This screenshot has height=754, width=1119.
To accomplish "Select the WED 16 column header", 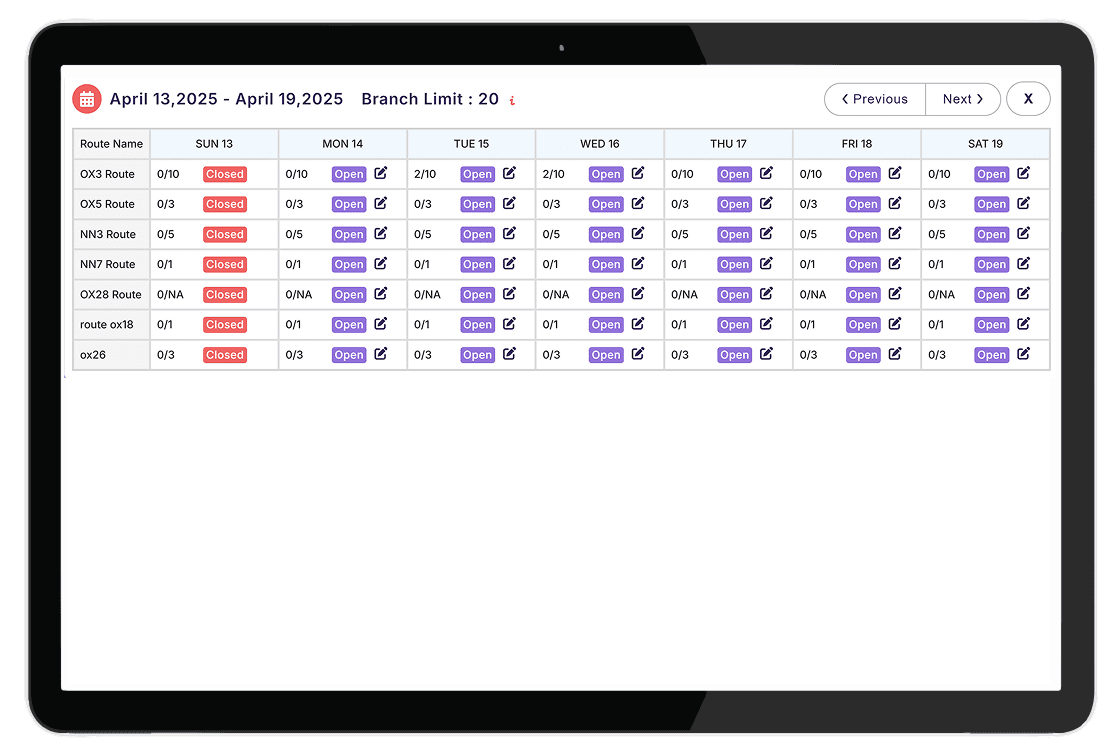I will (x=599, y=144).
